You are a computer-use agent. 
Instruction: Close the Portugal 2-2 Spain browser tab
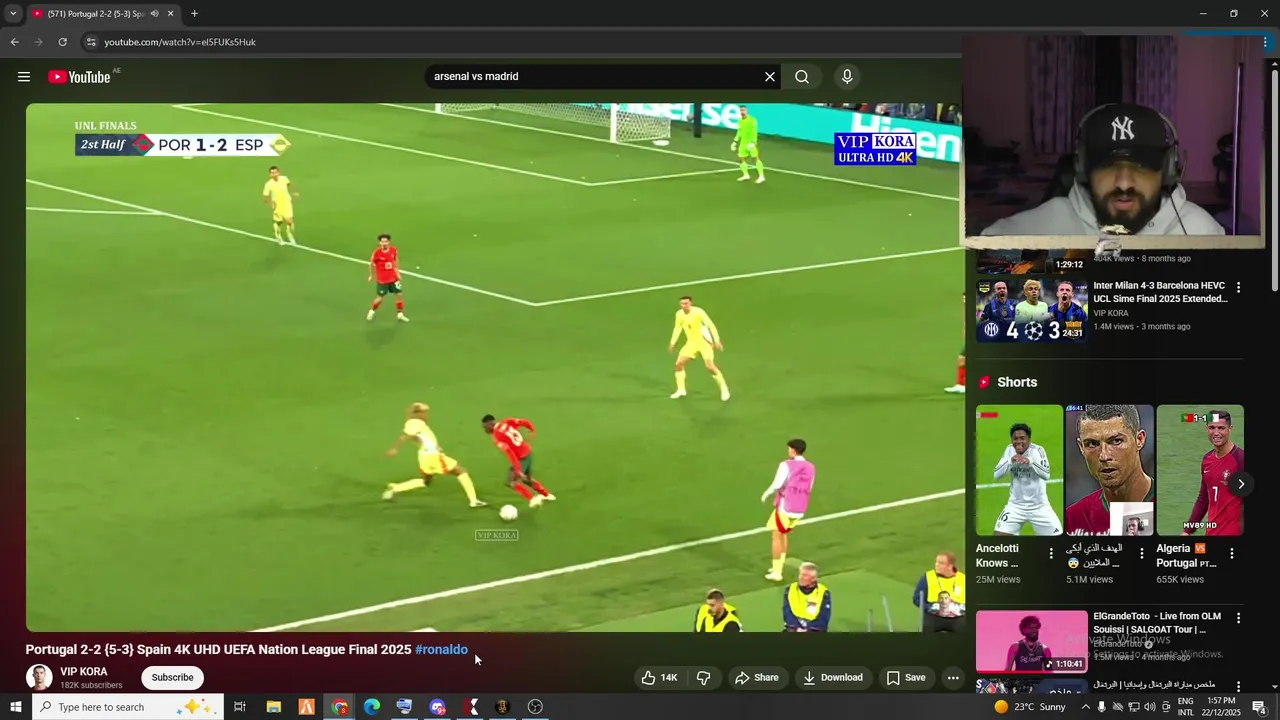coord(170,14)
